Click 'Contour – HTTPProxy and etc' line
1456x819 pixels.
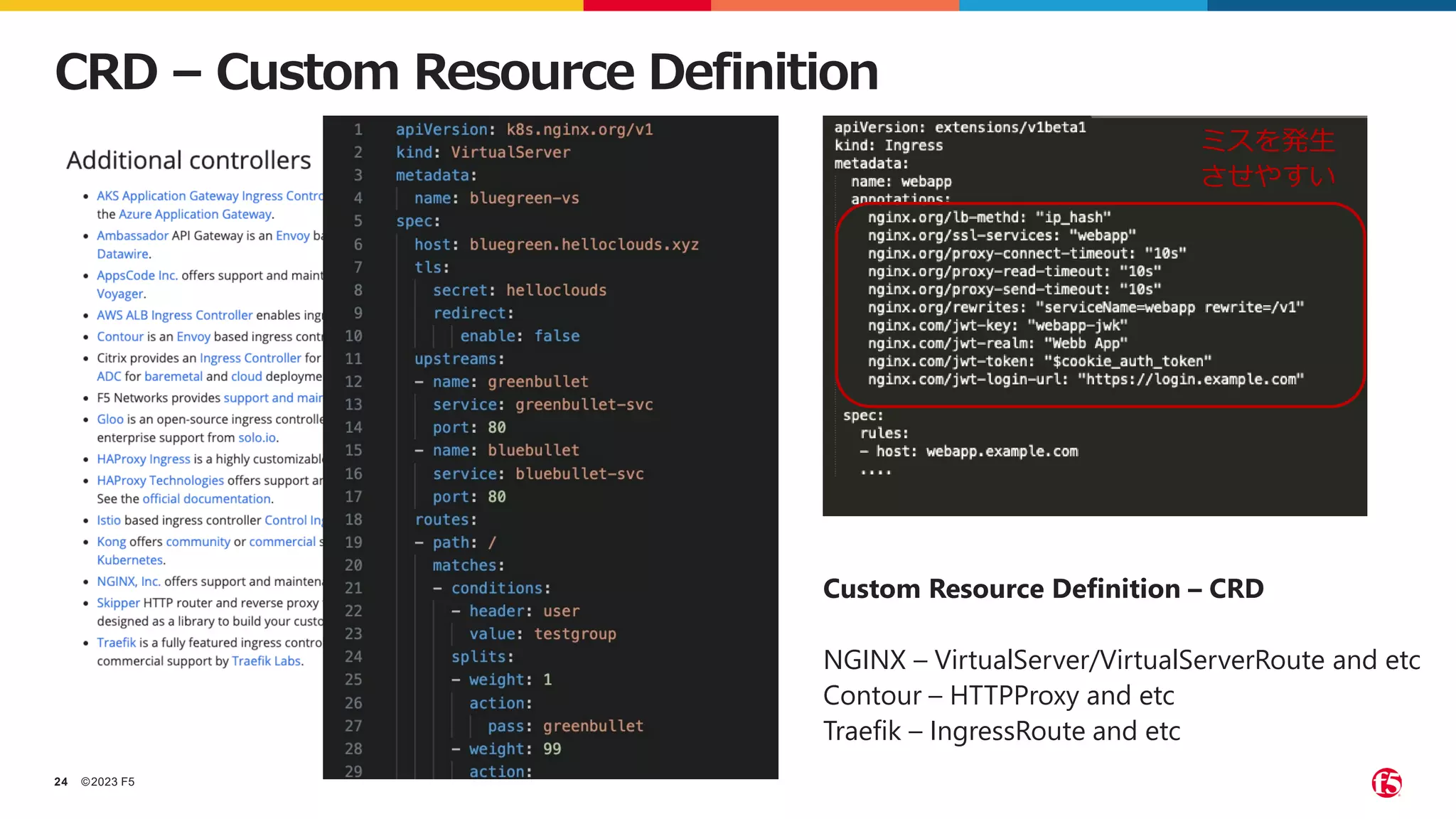(999, 695)
